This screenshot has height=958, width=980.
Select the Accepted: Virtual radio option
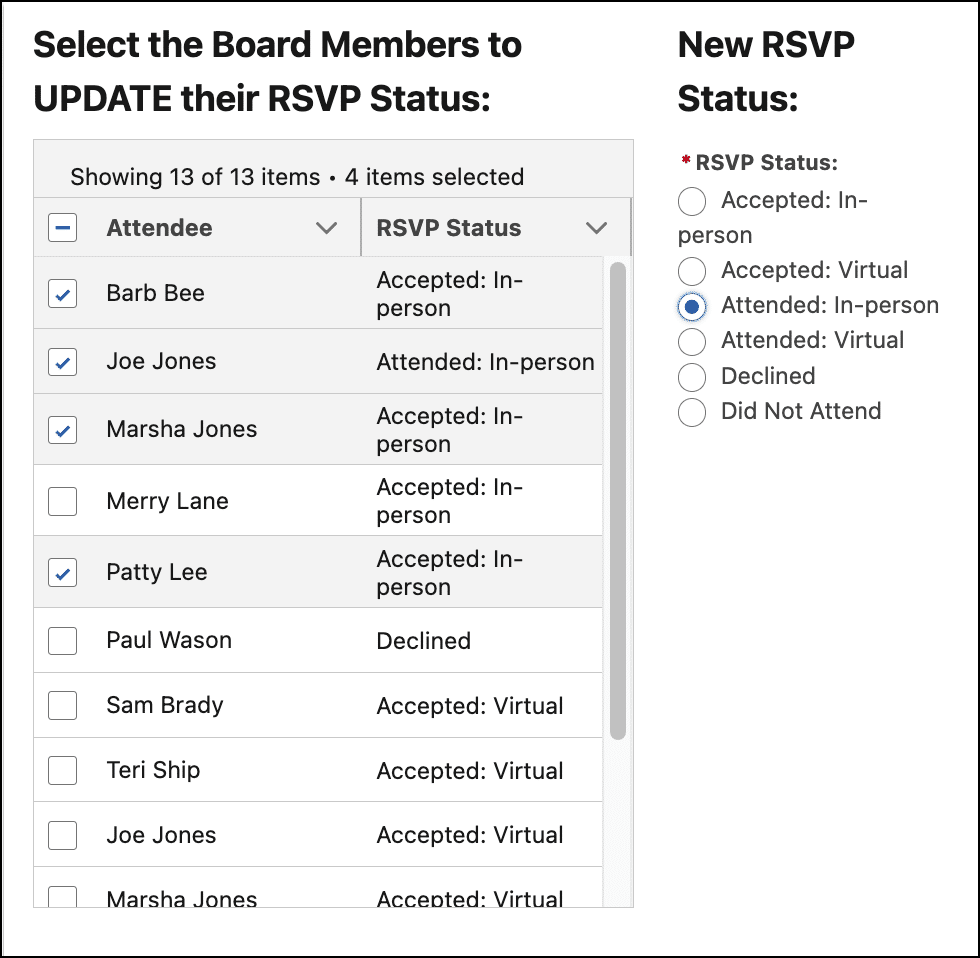(x=692, y=271)
